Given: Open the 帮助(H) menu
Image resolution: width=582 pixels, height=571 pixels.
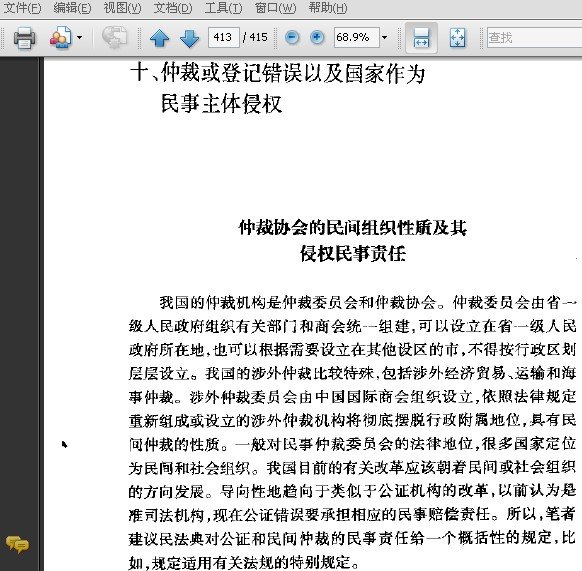Looking at the screenshot, I should (328, 8).
